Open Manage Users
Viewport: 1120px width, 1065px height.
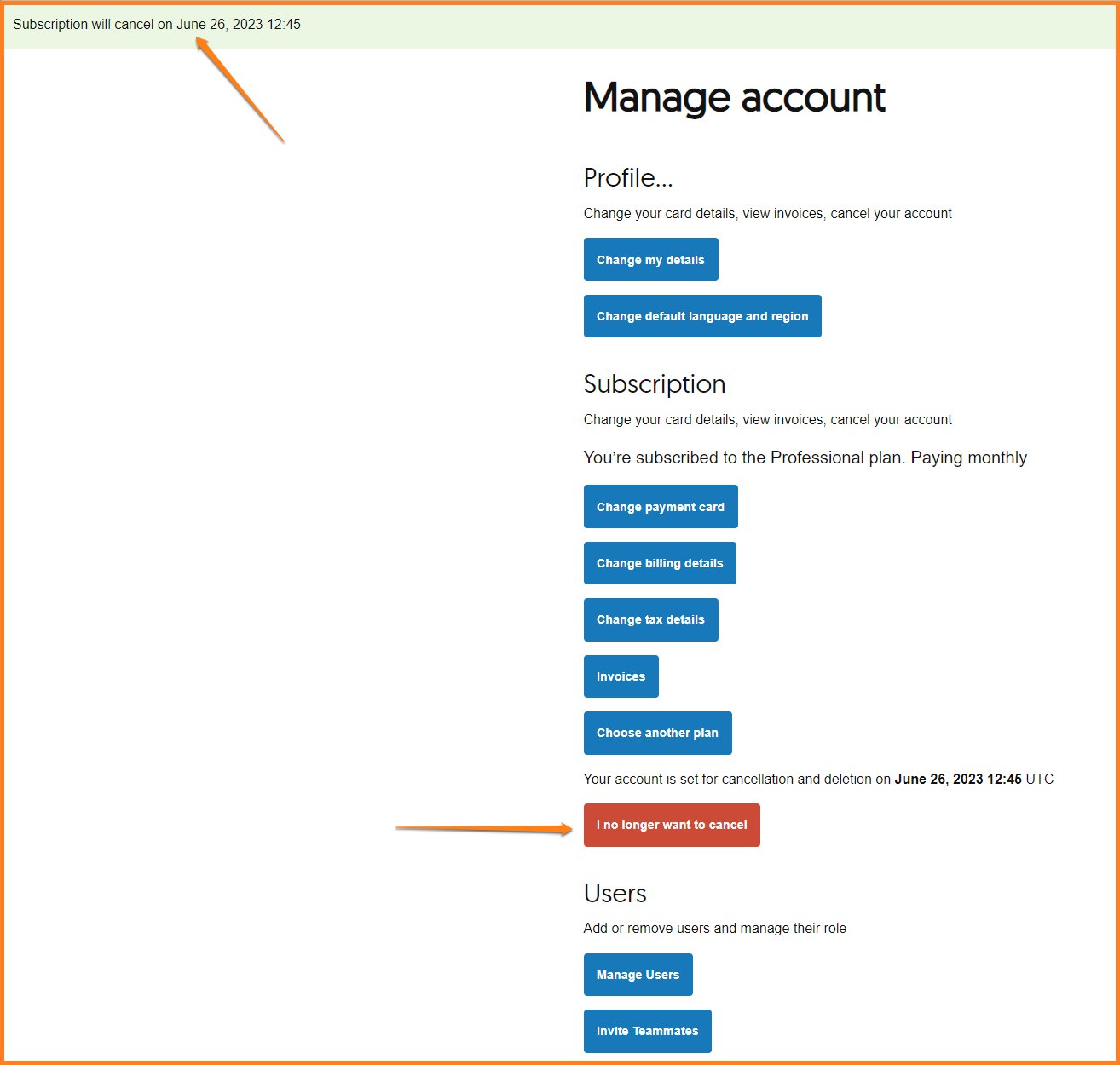pyautogui.click(x=638, y=975)
